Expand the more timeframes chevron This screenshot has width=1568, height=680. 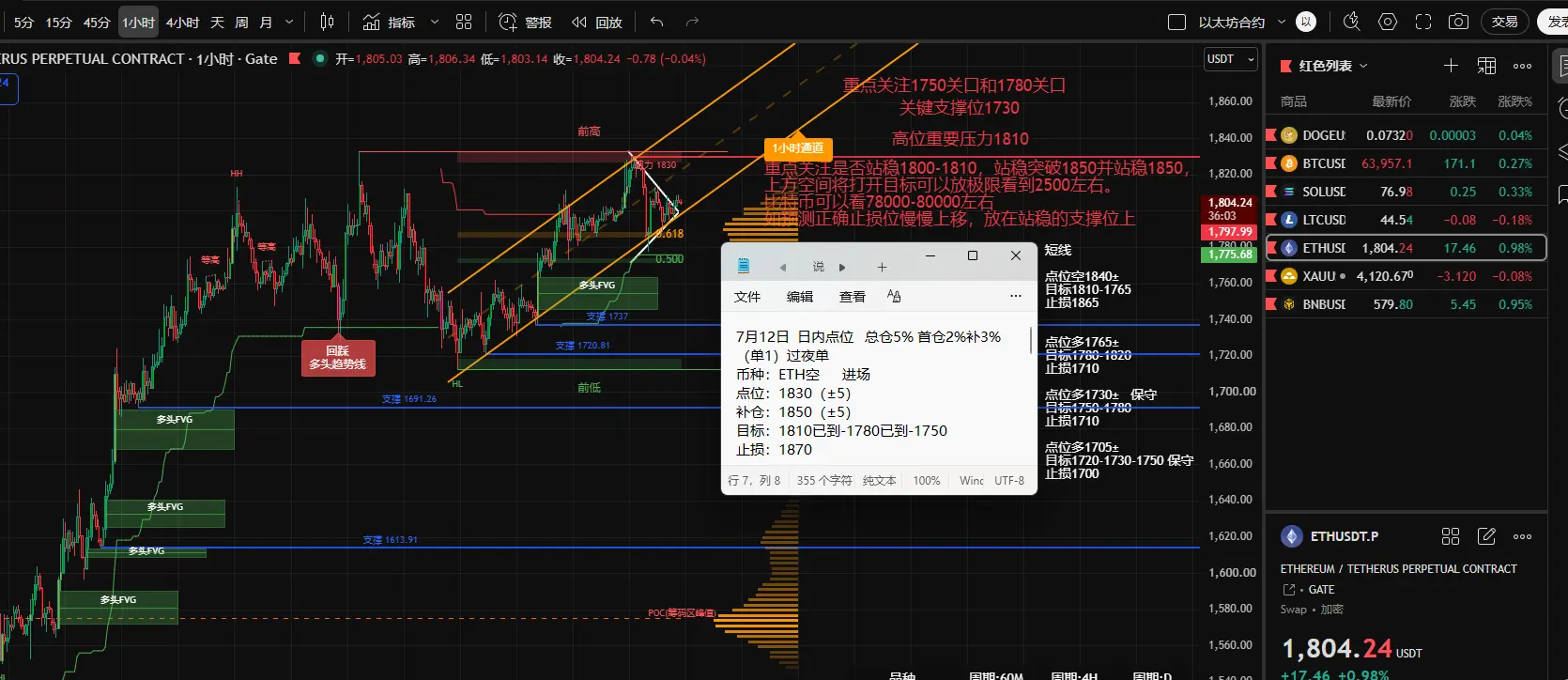[x=289, y=22]
